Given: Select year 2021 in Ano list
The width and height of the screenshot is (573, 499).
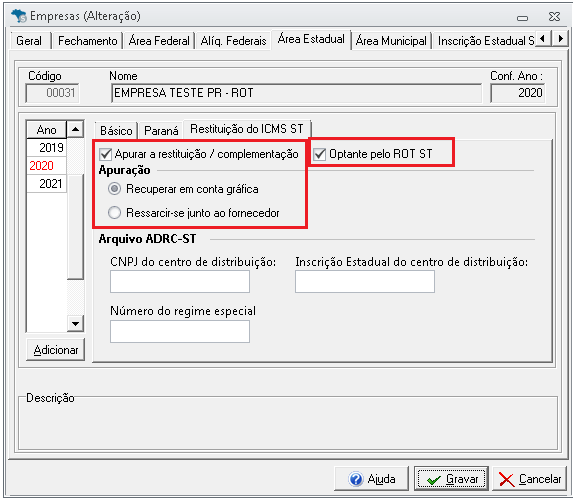Looking at the screenshot, I should (x=46, y=183).
